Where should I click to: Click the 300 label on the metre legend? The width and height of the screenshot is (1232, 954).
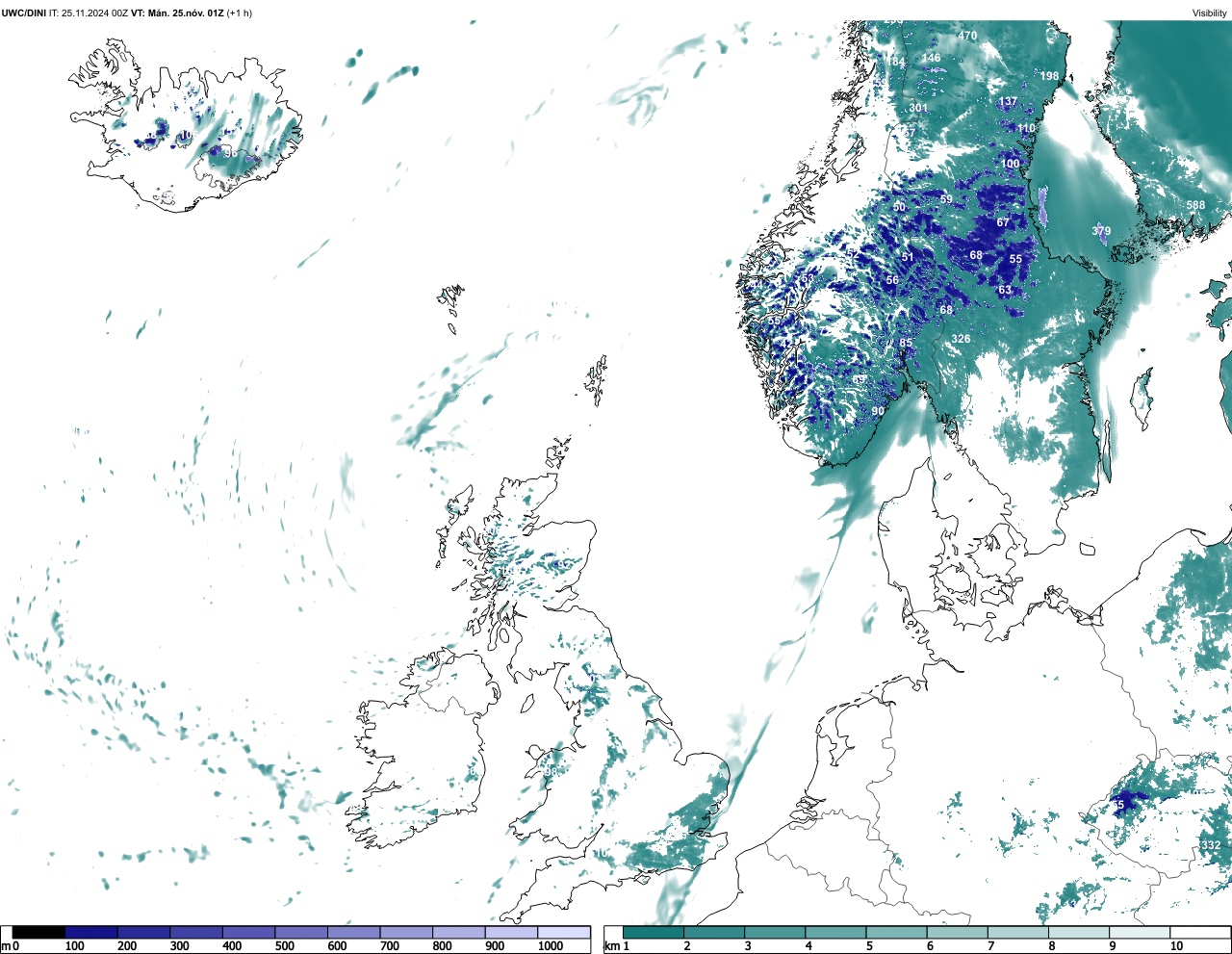(179, 946)
